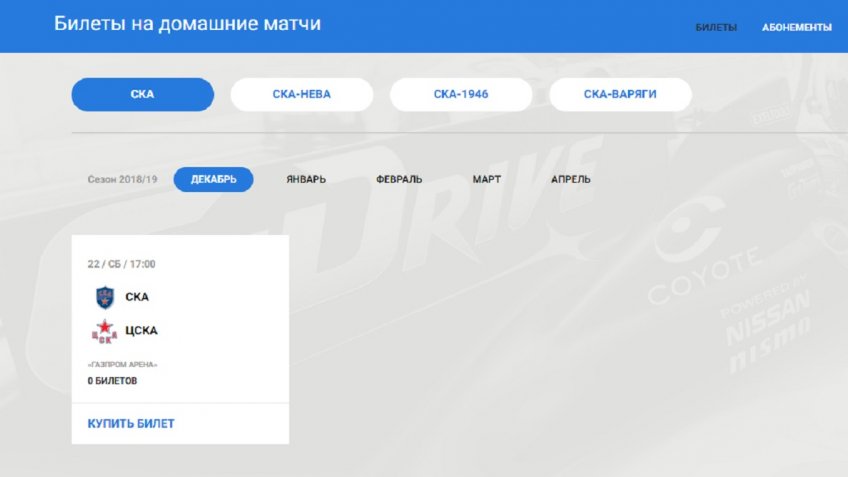Click the «ГАЗПРОМ АРЕНА» venue label
Viewport: 848px width, 477px height.
pyautogui.click(x=122, y=365)
